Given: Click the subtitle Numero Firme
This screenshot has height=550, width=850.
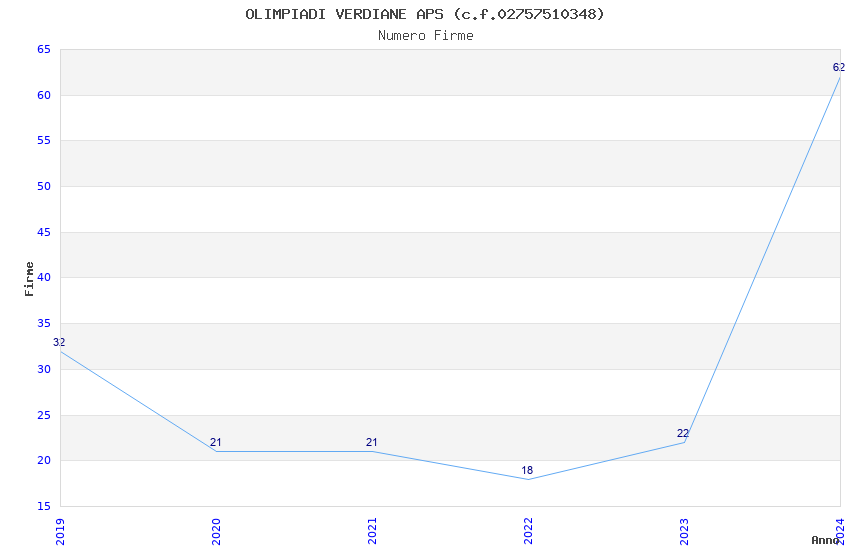Looking at the screenshot, I should [x=426, y=36].
